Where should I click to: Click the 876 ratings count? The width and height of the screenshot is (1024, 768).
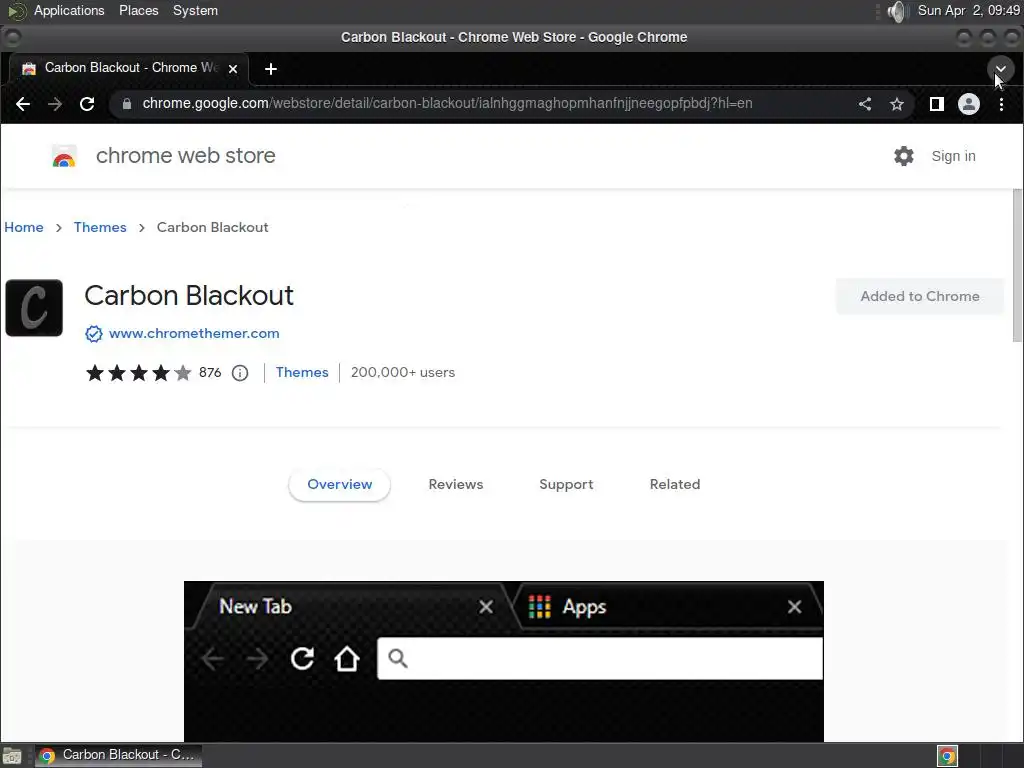click(x=210, y=372)
